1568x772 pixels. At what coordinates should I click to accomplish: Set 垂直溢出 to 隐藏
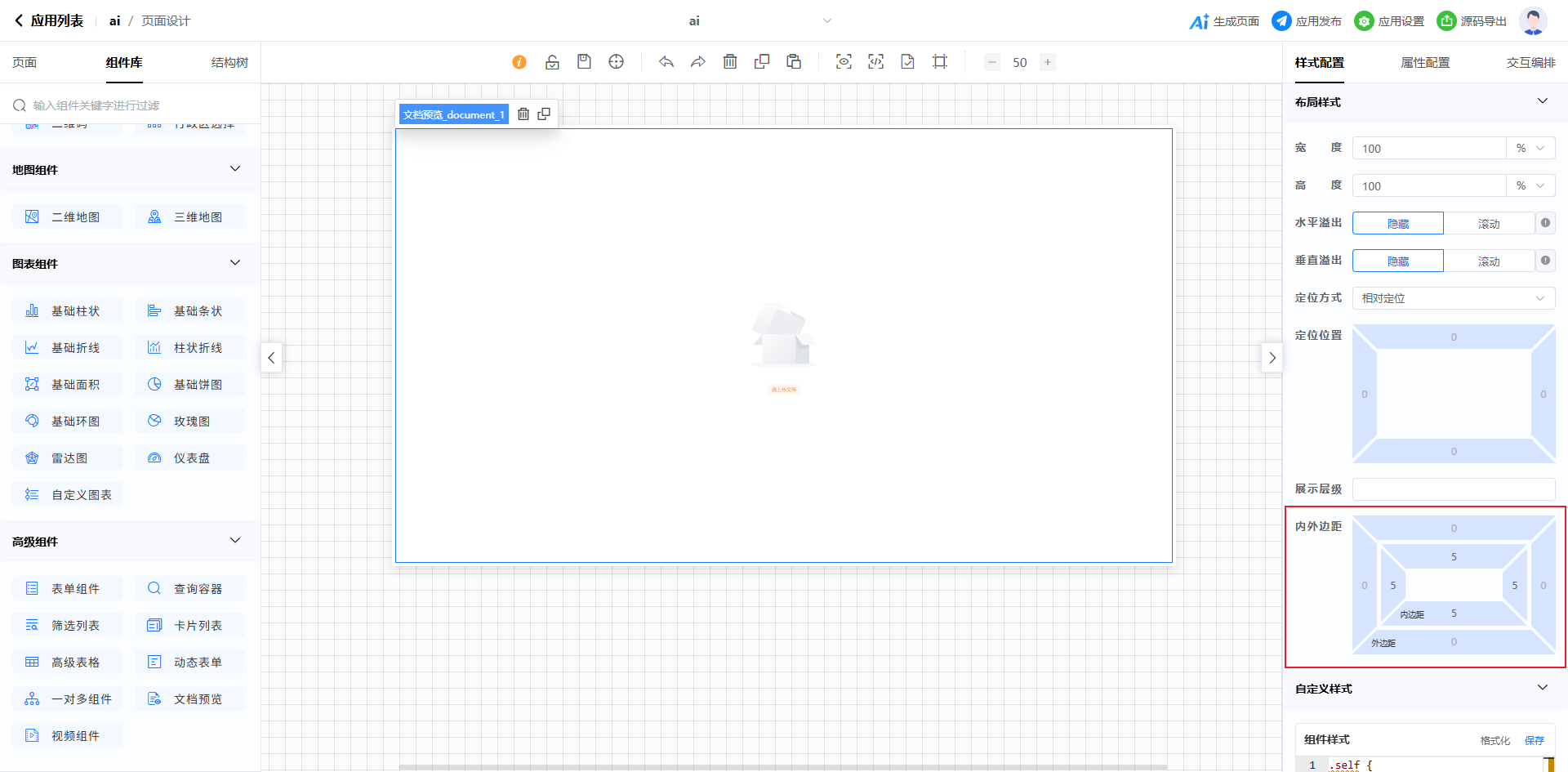(1397, 261)
